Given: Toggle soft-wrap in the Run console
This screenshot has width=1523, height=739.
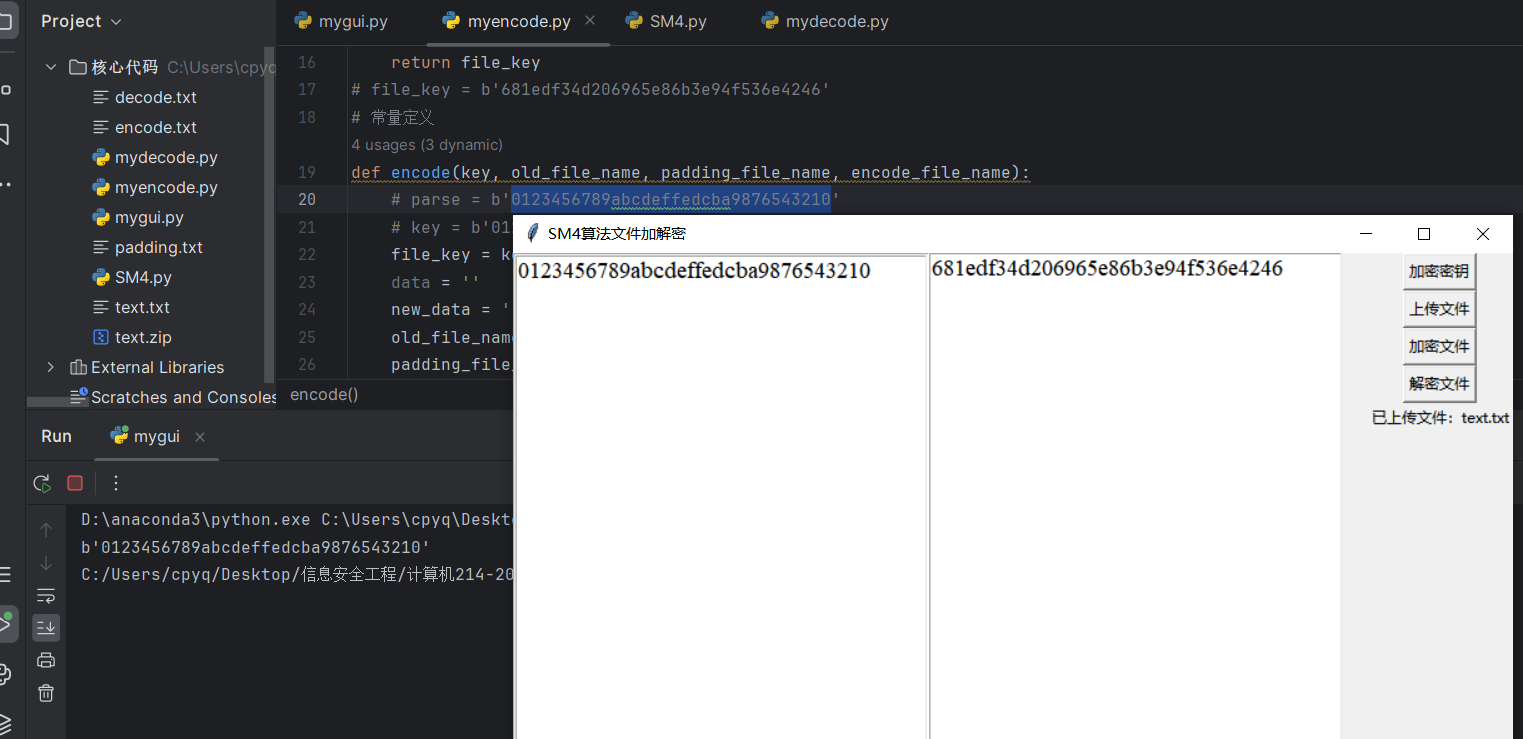Looking at the screenshot, I should pos(45,595).
